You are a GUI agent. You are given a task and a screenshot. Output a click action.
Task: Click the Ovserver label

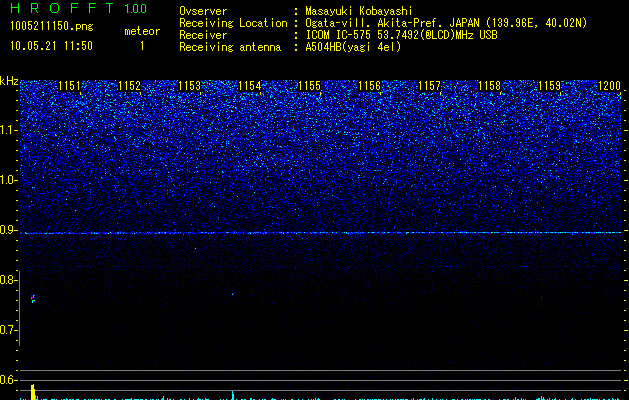pyautogui.click(x=203, y=11)
